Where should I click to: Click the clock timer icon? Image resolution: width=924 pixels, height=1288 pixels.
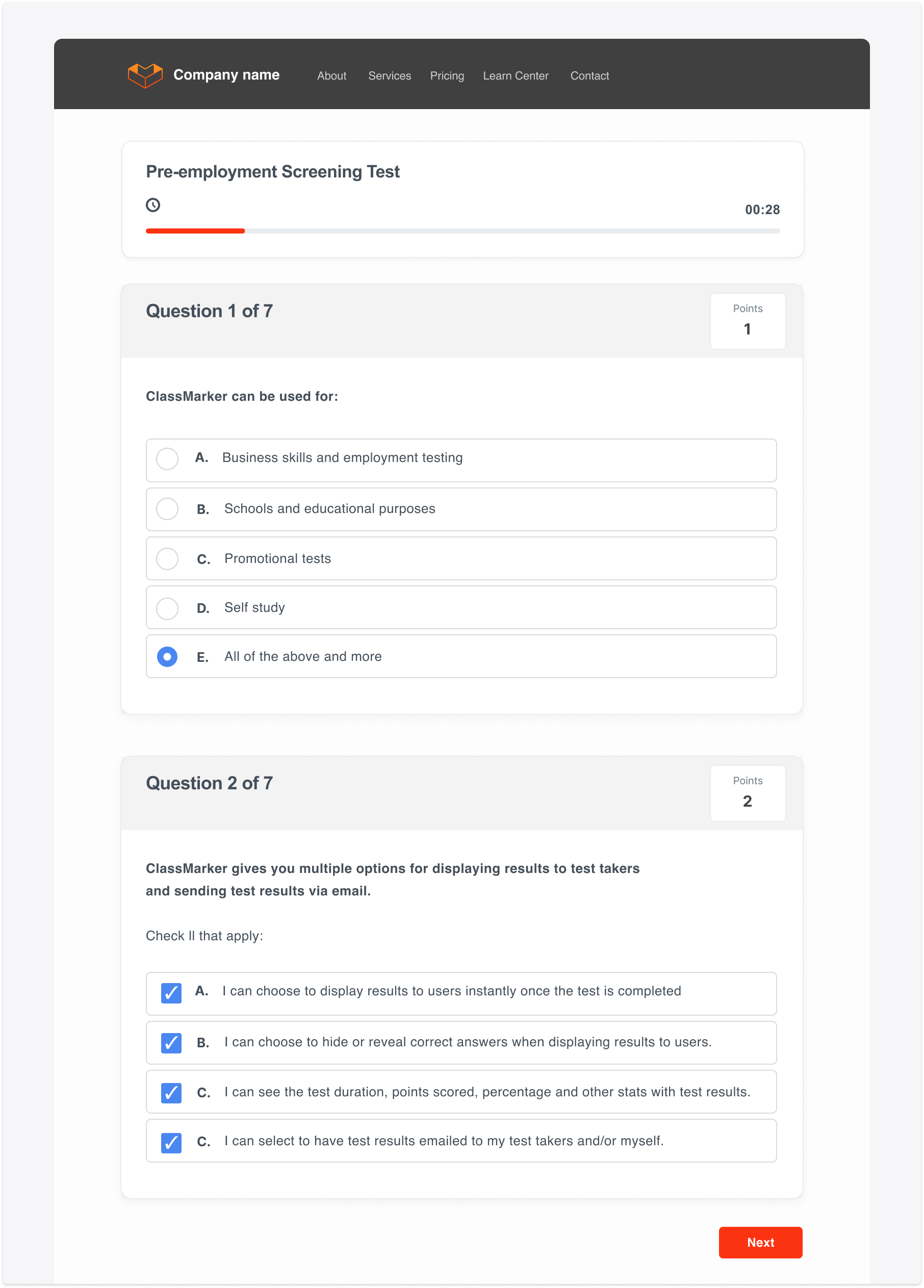click(153, 205)
